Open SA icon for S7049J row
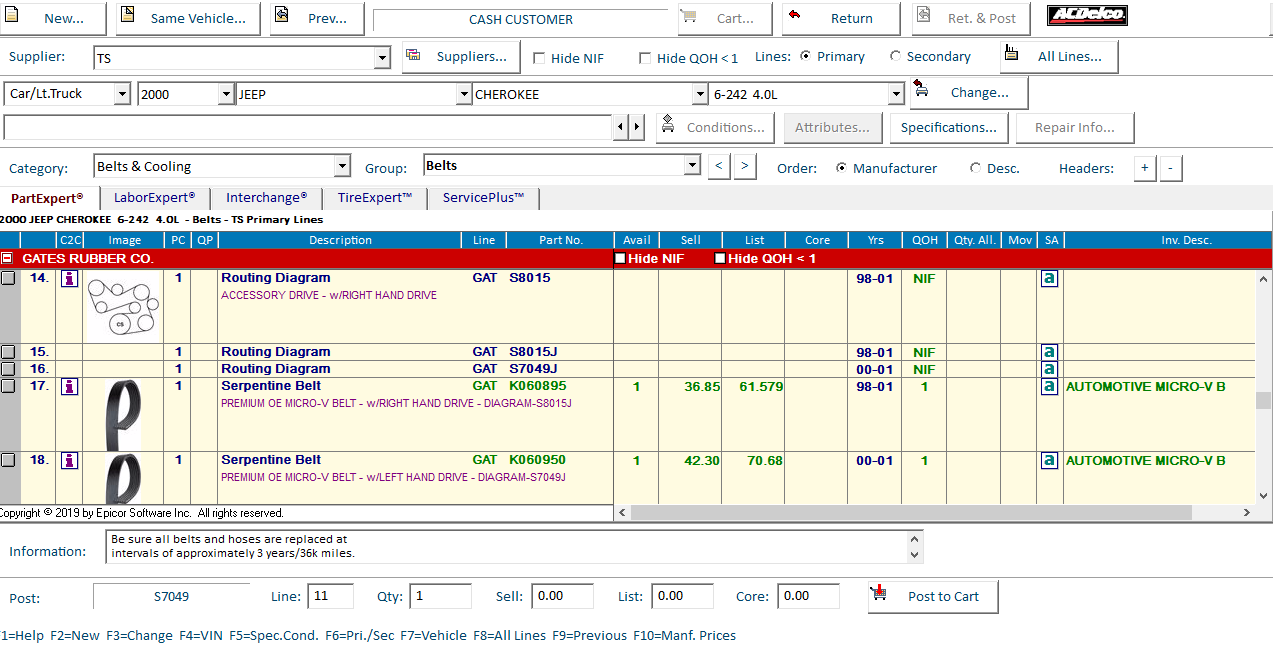This screenshot has height=651, width=1273. (1049, 370)
